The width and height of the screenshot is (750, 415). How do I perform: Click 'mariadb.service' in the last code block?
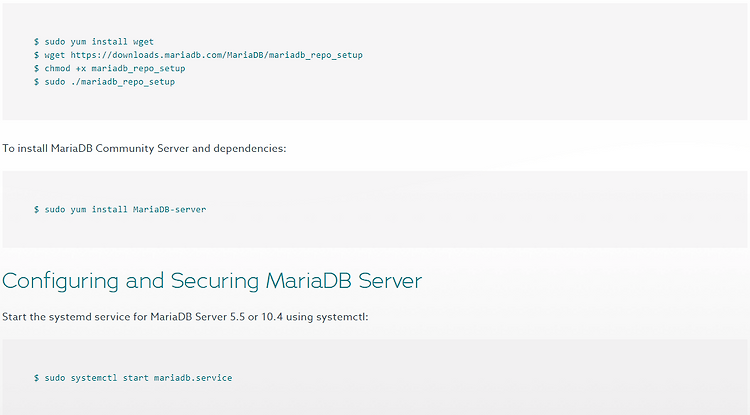click(193, 378)
